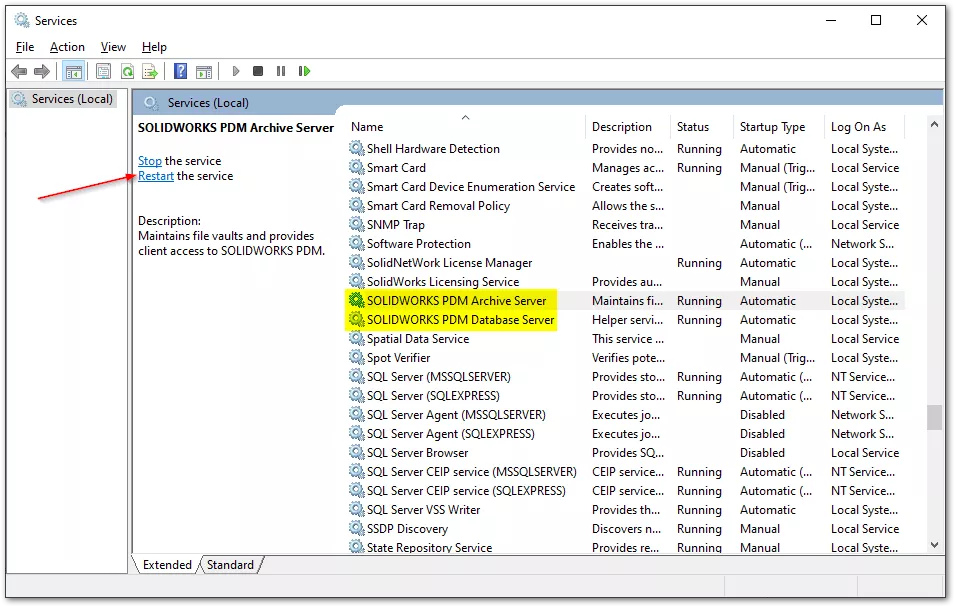Click the Pause Service toolbar icon

[281, 71]
